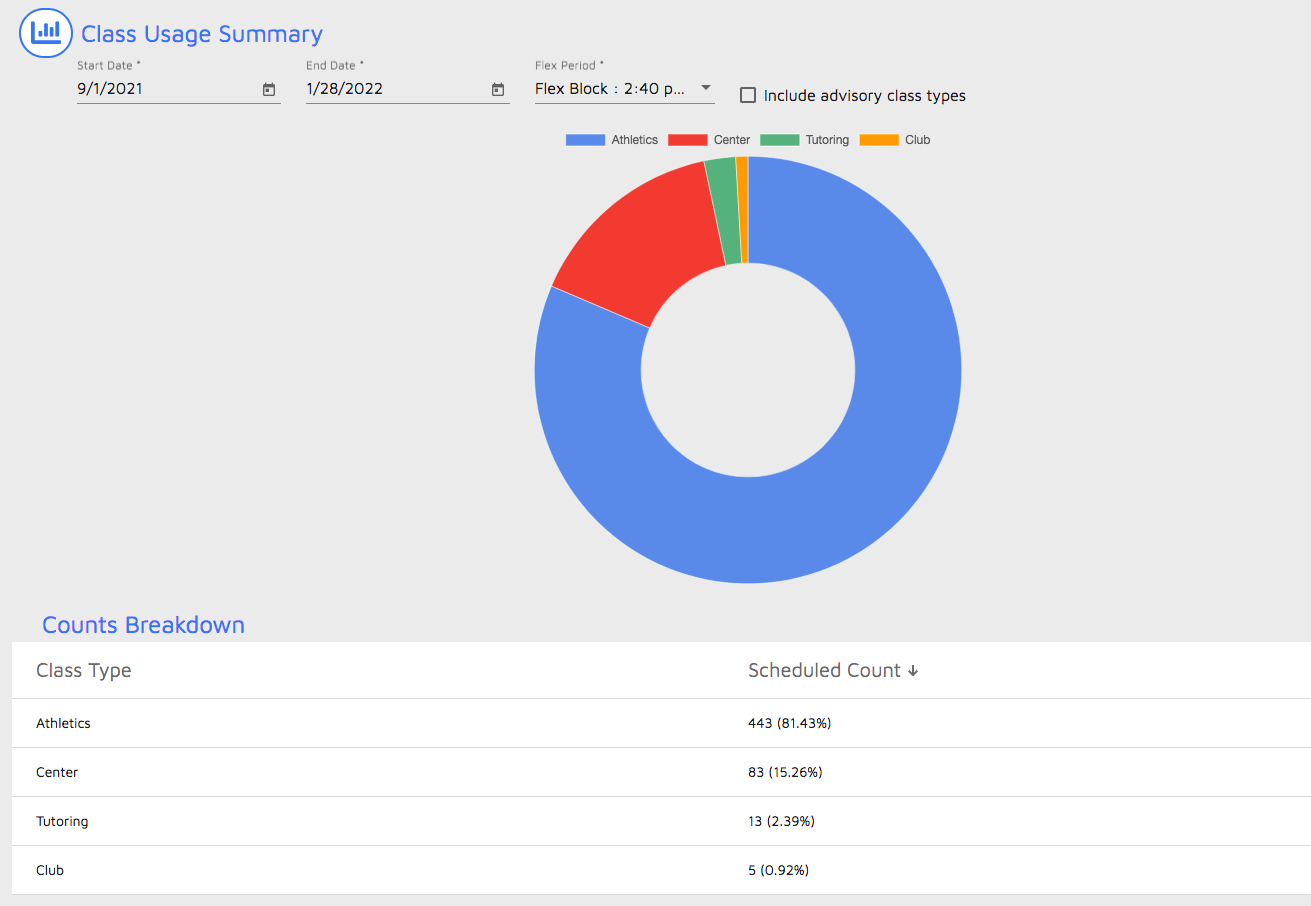Image resolution: width=1311 pixels, height=906 pixels.
Task: Enable Include advisory class types
Action: click(x=747, y=95)
